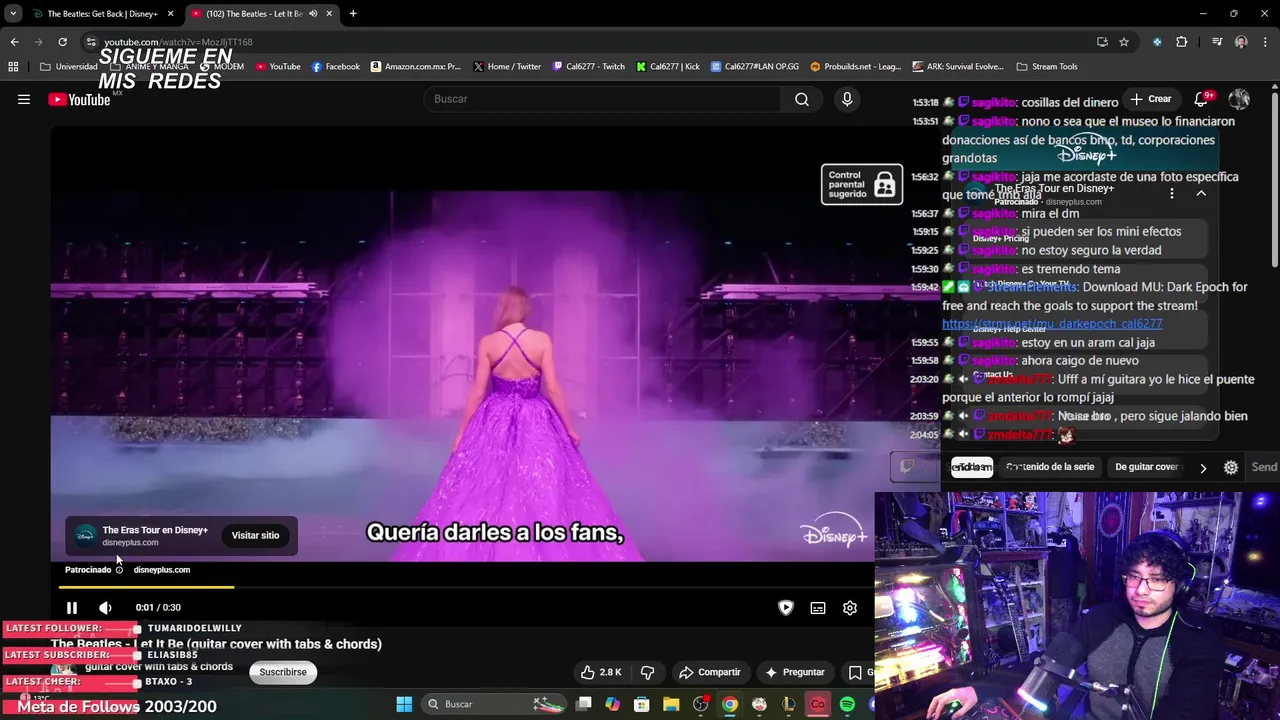
Task: Open the Home / Twitter bookmark
Action: click(507, 67)
